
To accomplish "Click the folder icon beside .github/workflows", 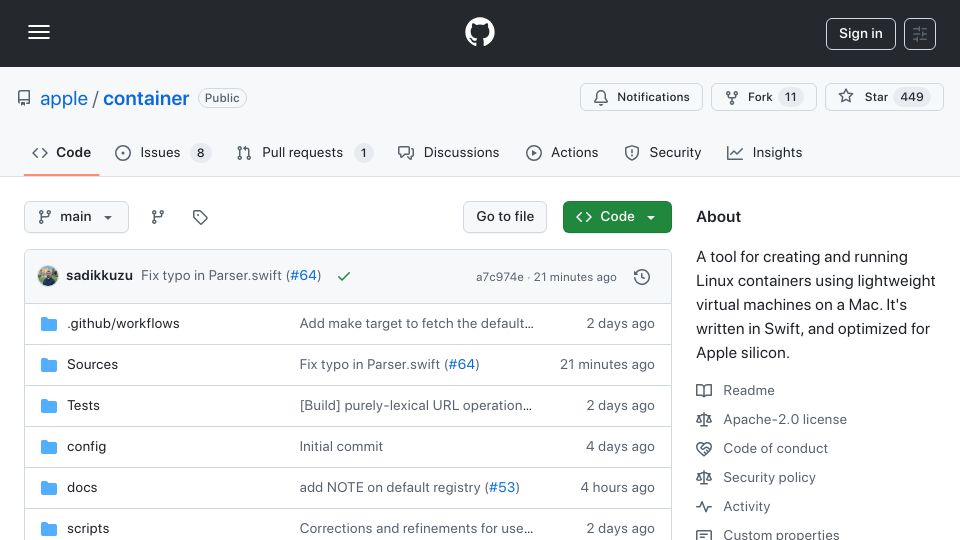I will [49, 324].
